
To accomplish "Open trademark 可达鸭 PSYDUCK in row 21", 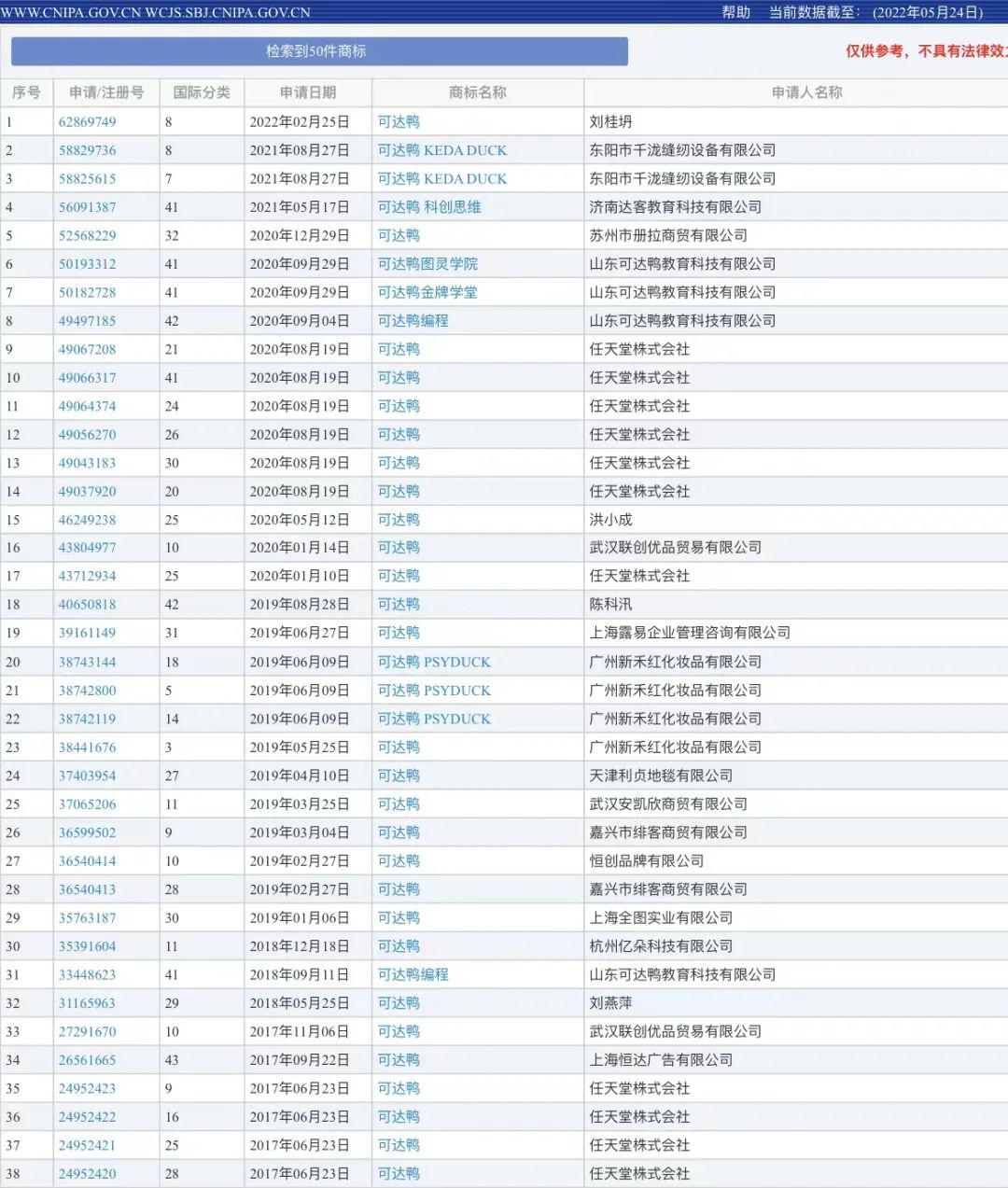I will pos(434,691).
